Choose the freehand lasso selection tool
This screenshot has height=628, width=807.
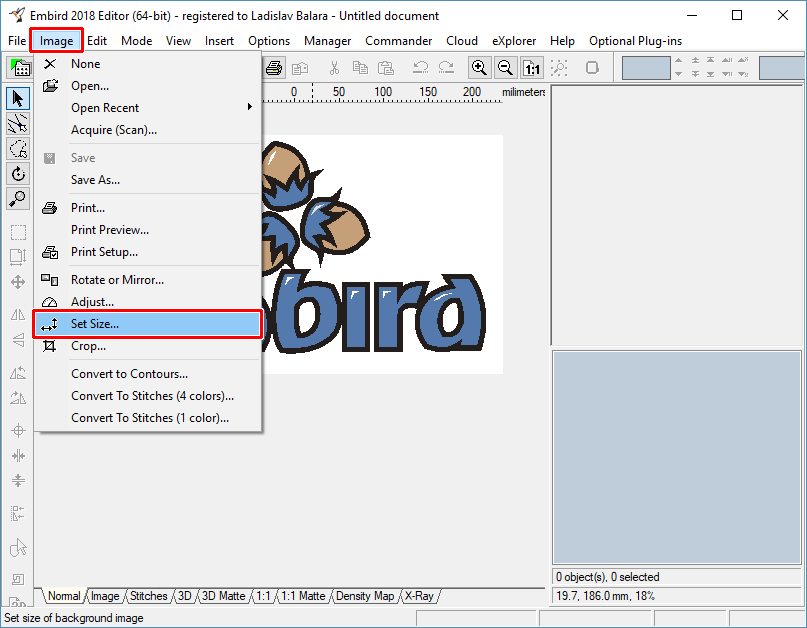click(x=18, y=149)
